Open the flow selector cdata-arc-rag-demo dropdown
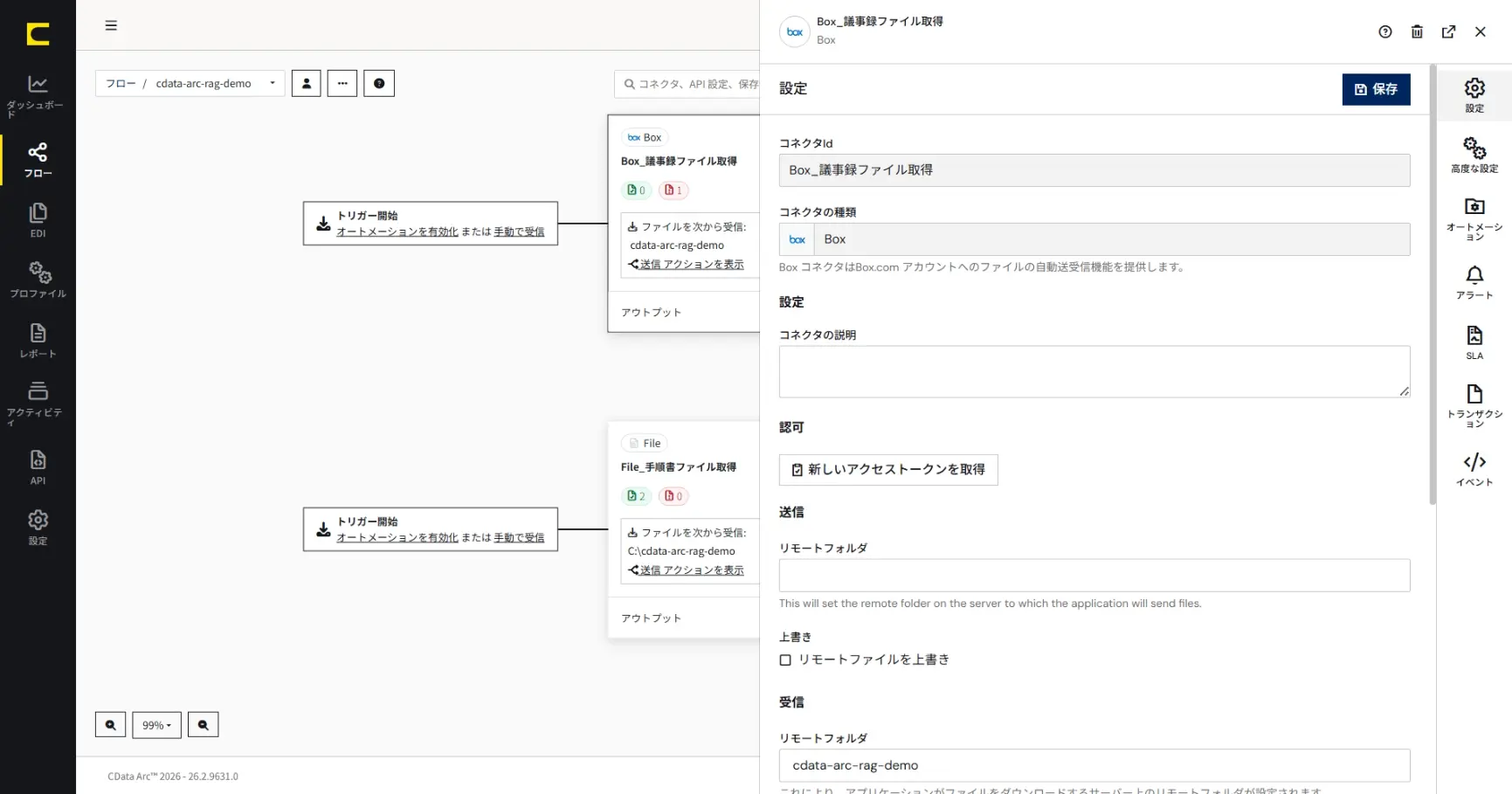 (x=216, y=83)
